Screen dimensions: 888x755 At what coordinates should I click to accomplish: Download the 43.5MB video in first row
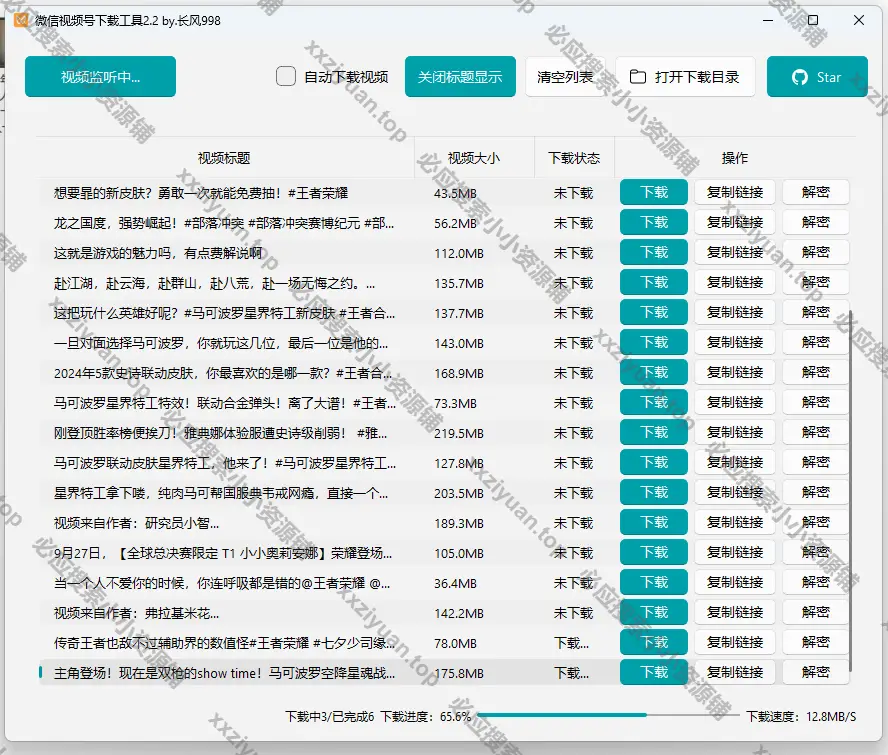(x=654, y=193)
